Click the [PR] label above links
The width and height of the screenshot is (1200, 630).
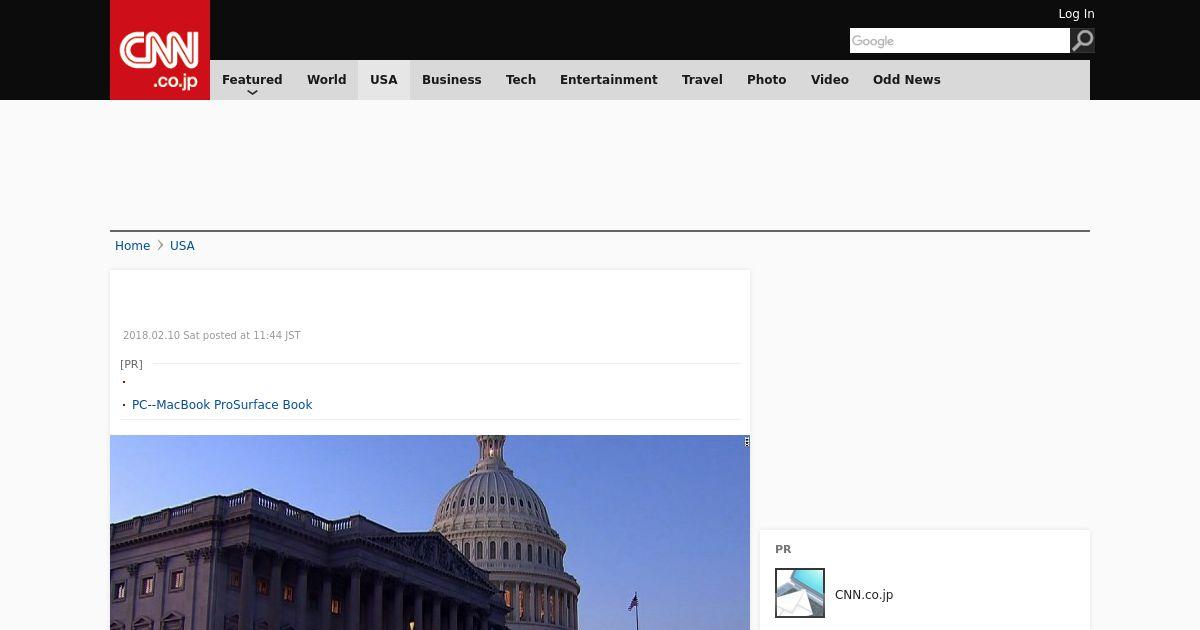click(x=131, y=364)
